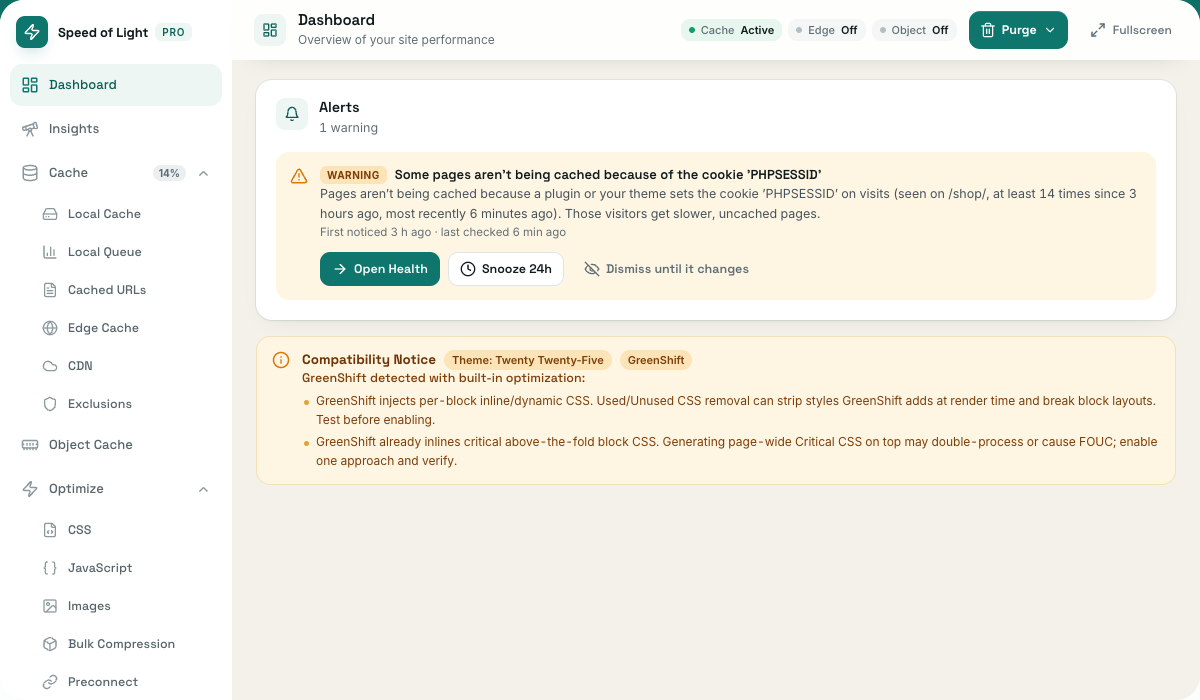Click the CDN cloud icon
Viewport: 1200px width, 700px height.
50,366
